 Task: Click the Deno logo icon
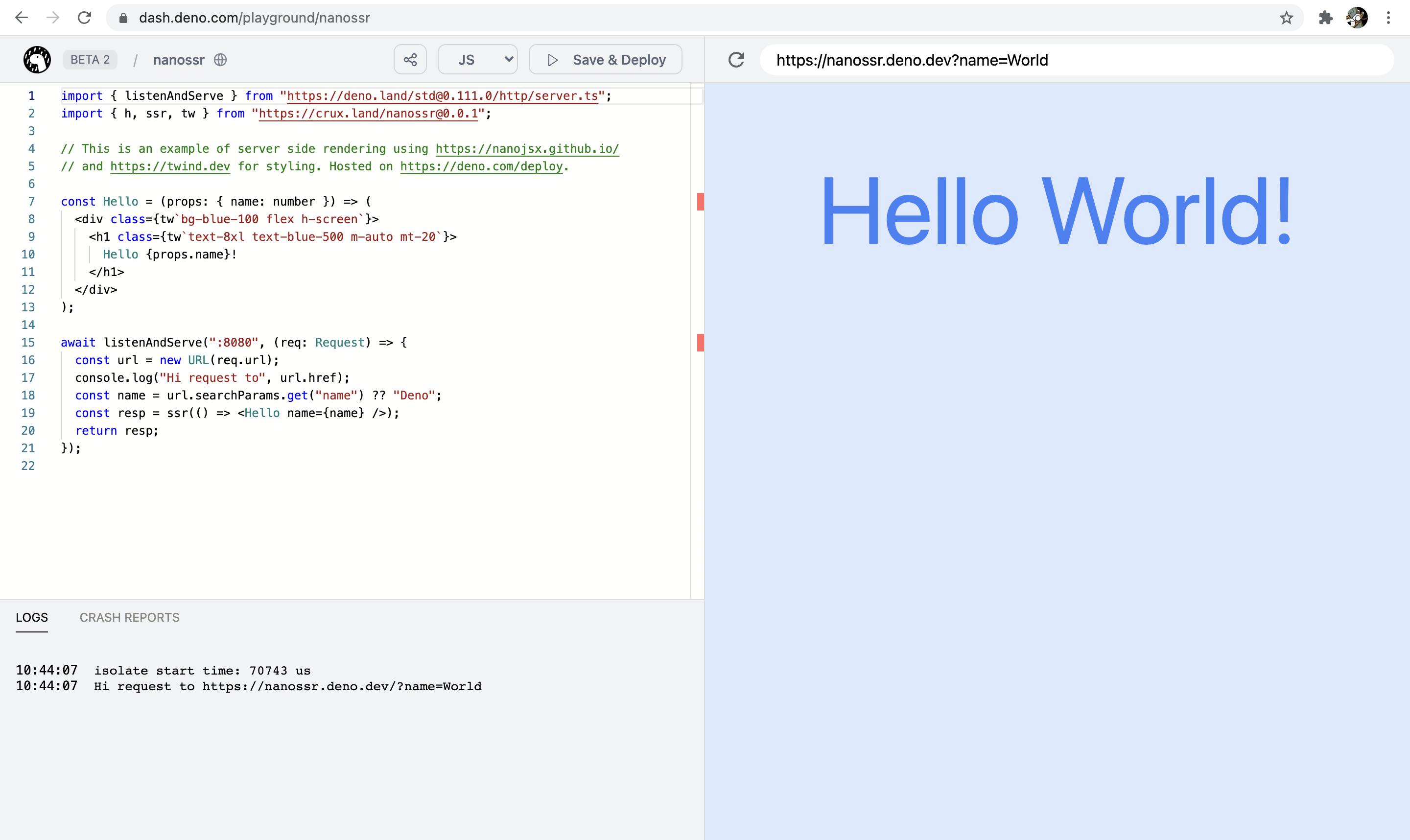(37, 59)
